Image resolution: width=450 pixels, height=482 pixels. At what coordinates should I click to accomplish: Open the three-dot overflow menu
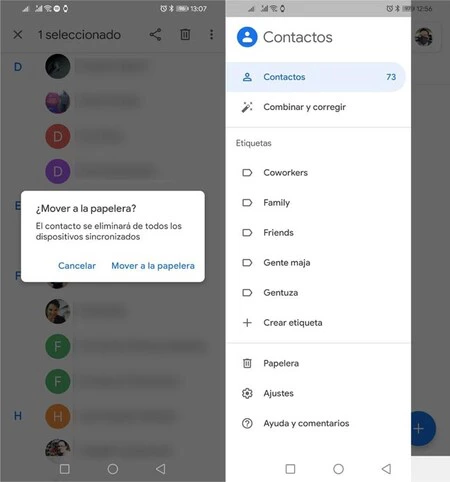click(211, 35)
